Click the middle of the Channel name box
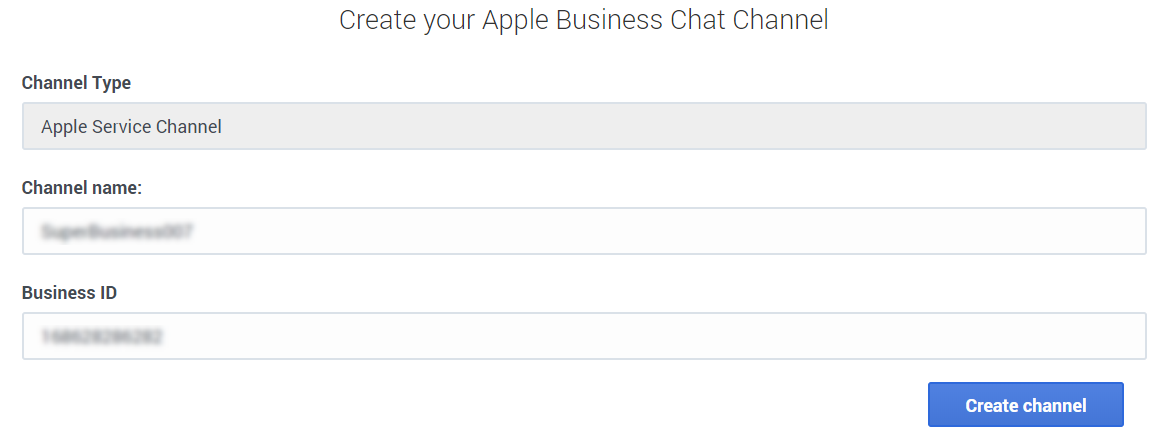The height and width of the screenshot is (444, 1167). click(584, 231)
